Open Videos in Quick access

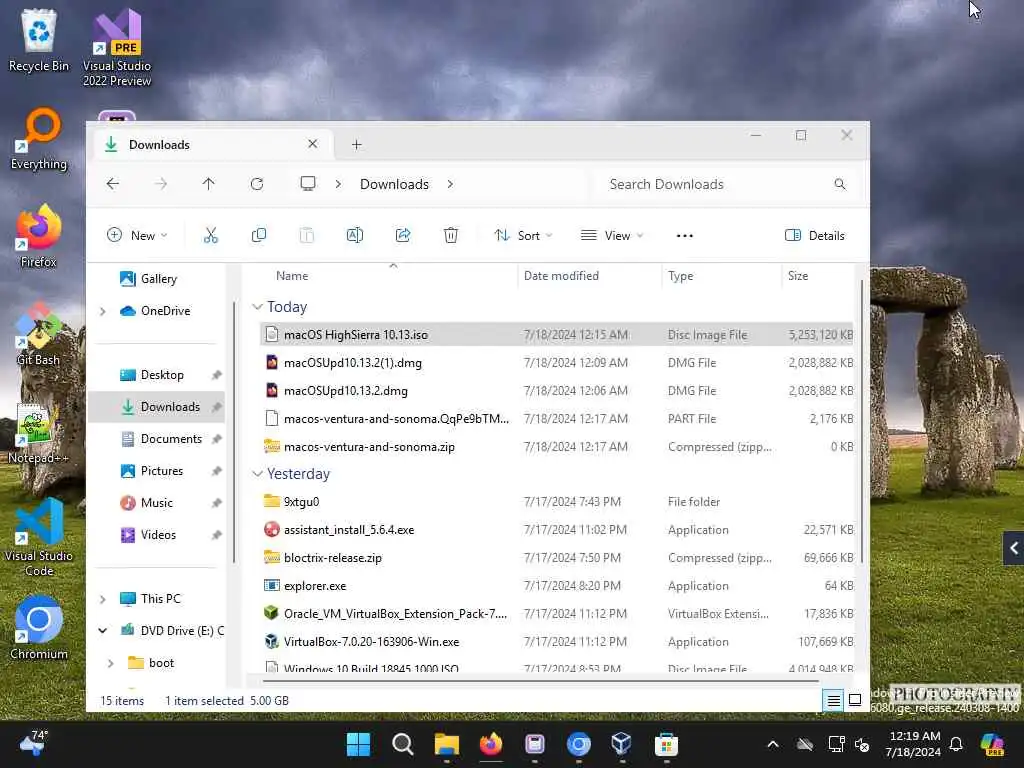(x=157, y=535)
